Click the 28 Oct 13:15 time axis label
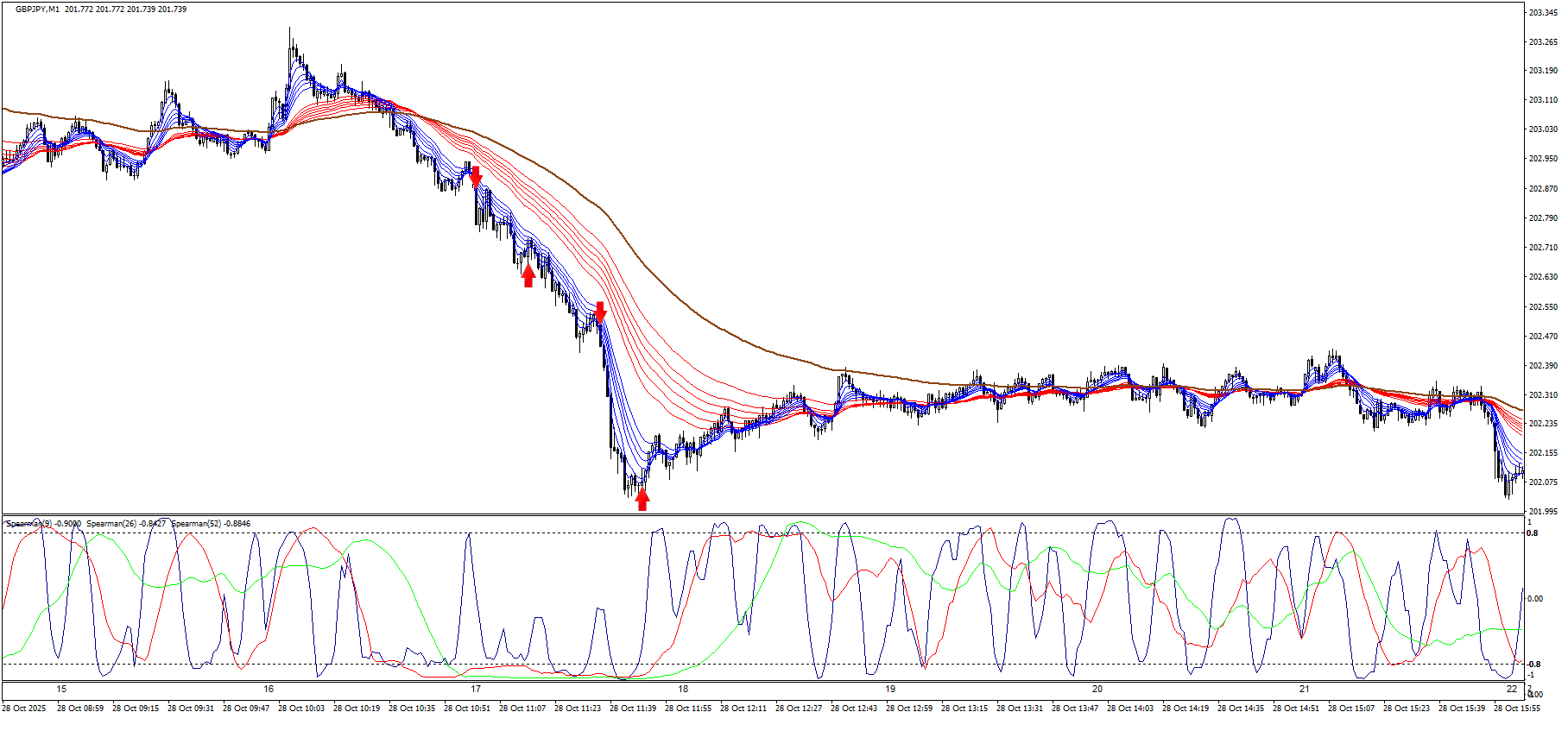The height and width of the screenshot is (731, 1568). (964, 709)
